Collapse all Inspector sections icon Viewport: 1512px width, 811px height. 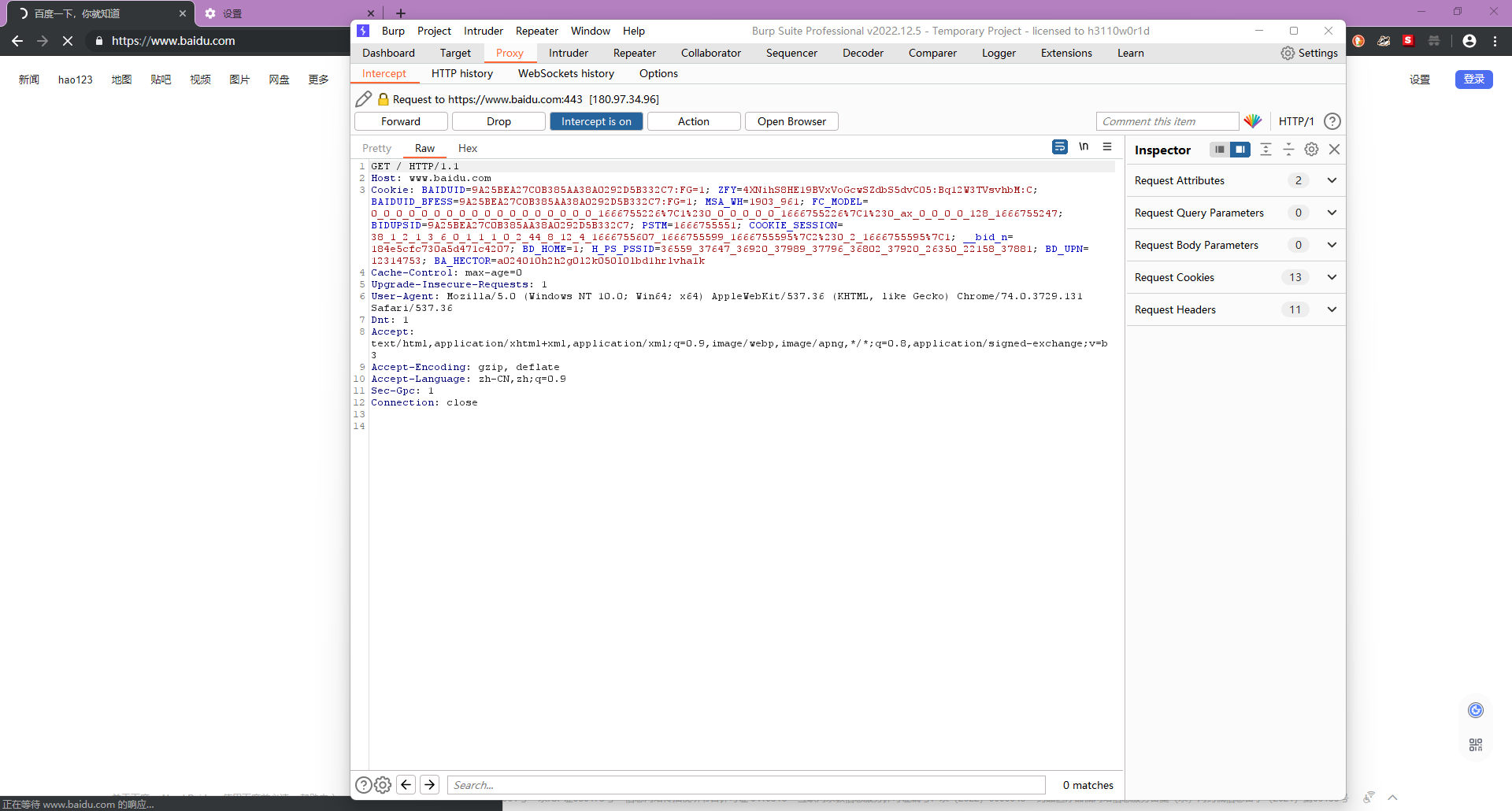(1288, 150)
